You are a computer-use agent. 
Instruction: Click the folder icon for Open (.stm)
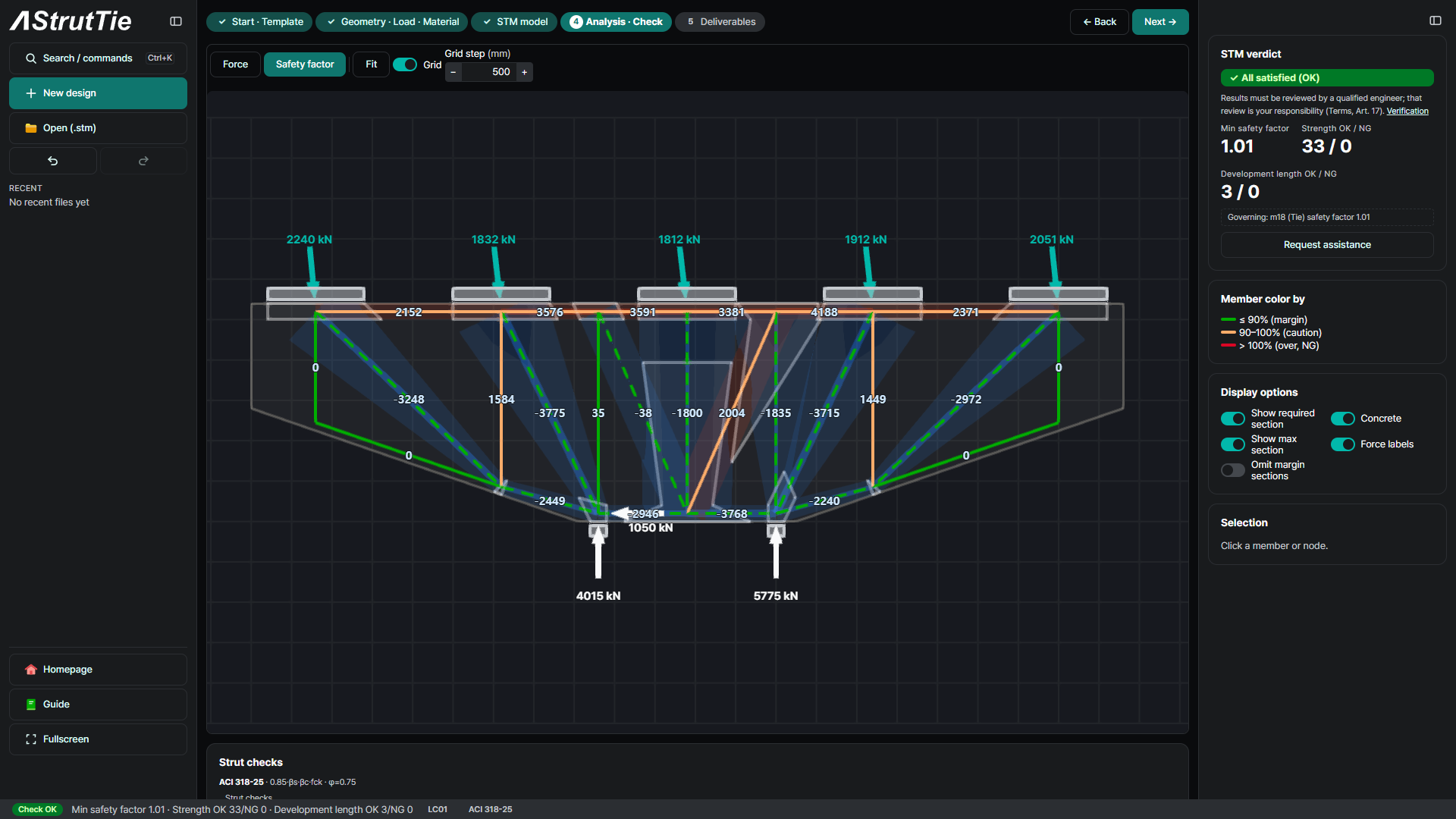[x=31, y=128]
